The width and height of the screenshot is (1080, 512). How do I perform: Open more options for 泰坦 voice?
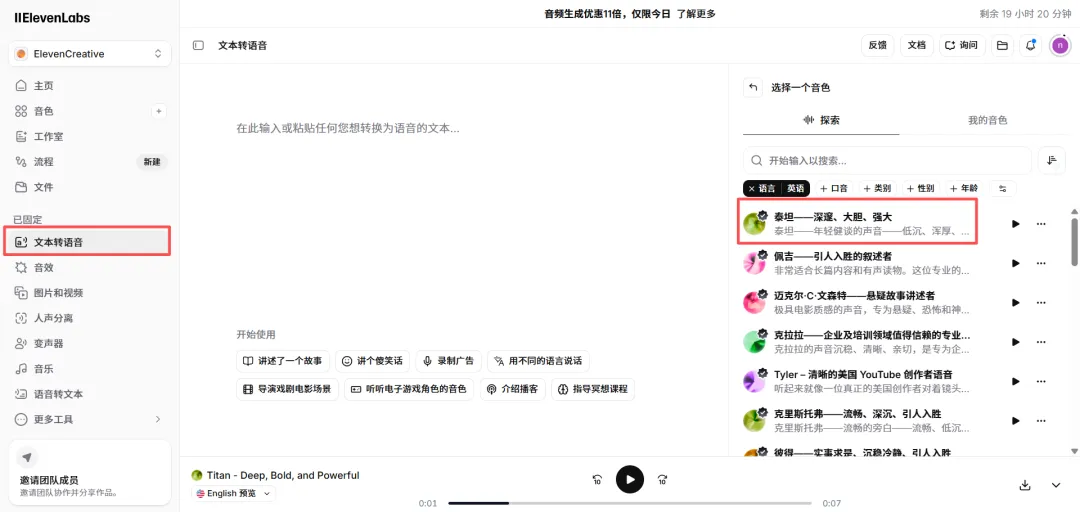pos(1041,224)
